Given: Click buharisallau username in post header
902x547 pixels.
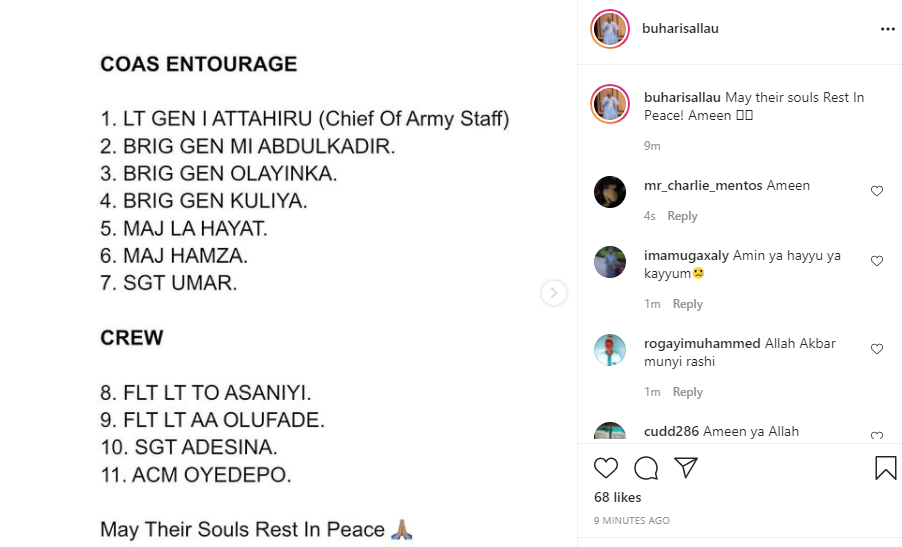Looking at the screenshot, I should point(680,29).
